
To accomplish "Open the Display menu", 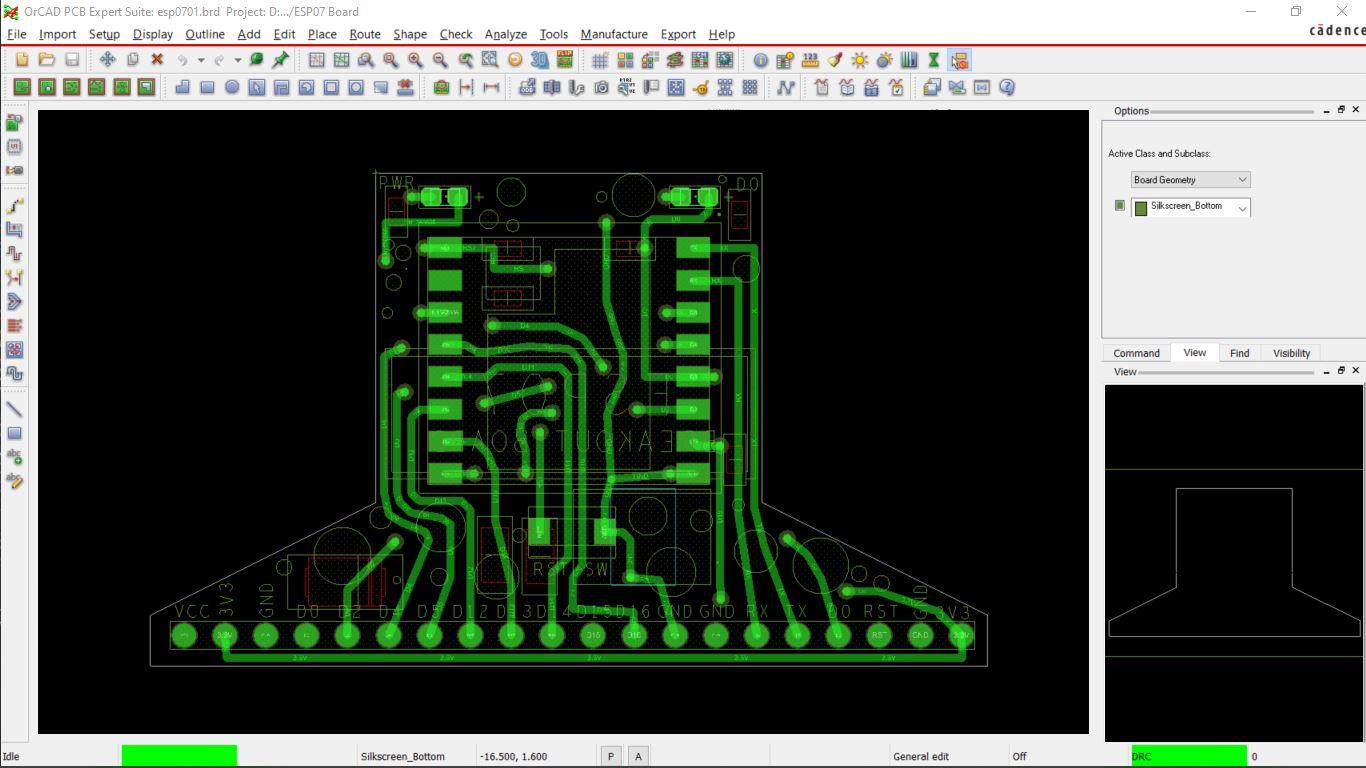I will [x=153, y=34].
